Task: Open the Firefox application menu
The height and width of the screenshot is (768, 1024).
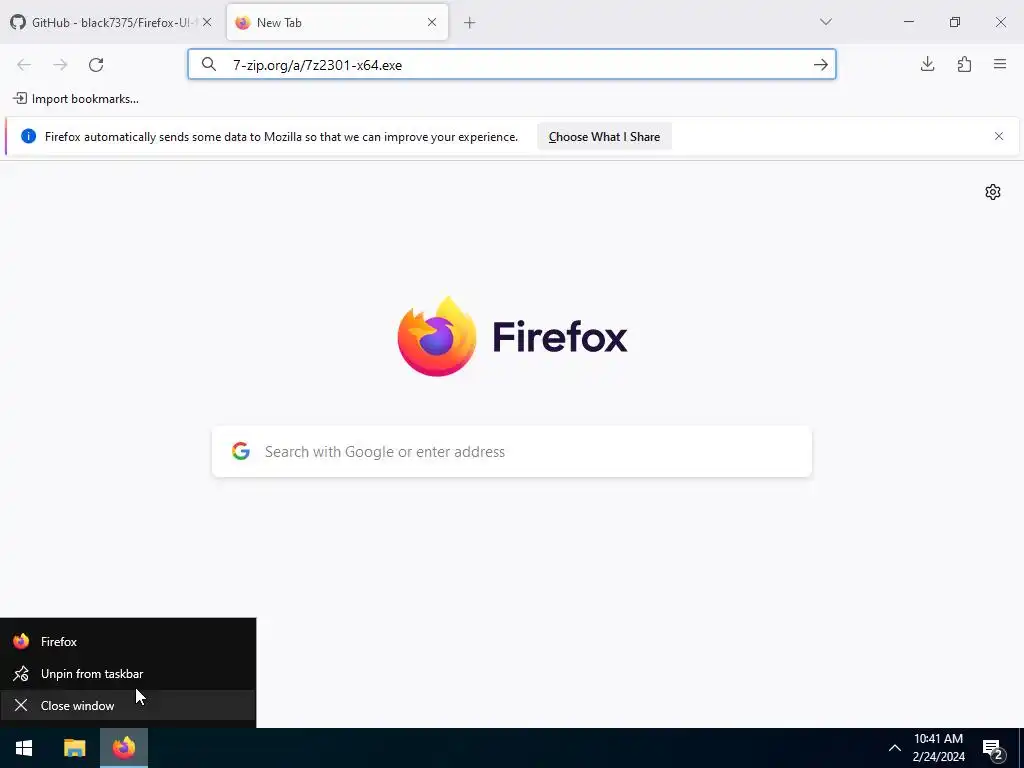Action: point(1000,64)
